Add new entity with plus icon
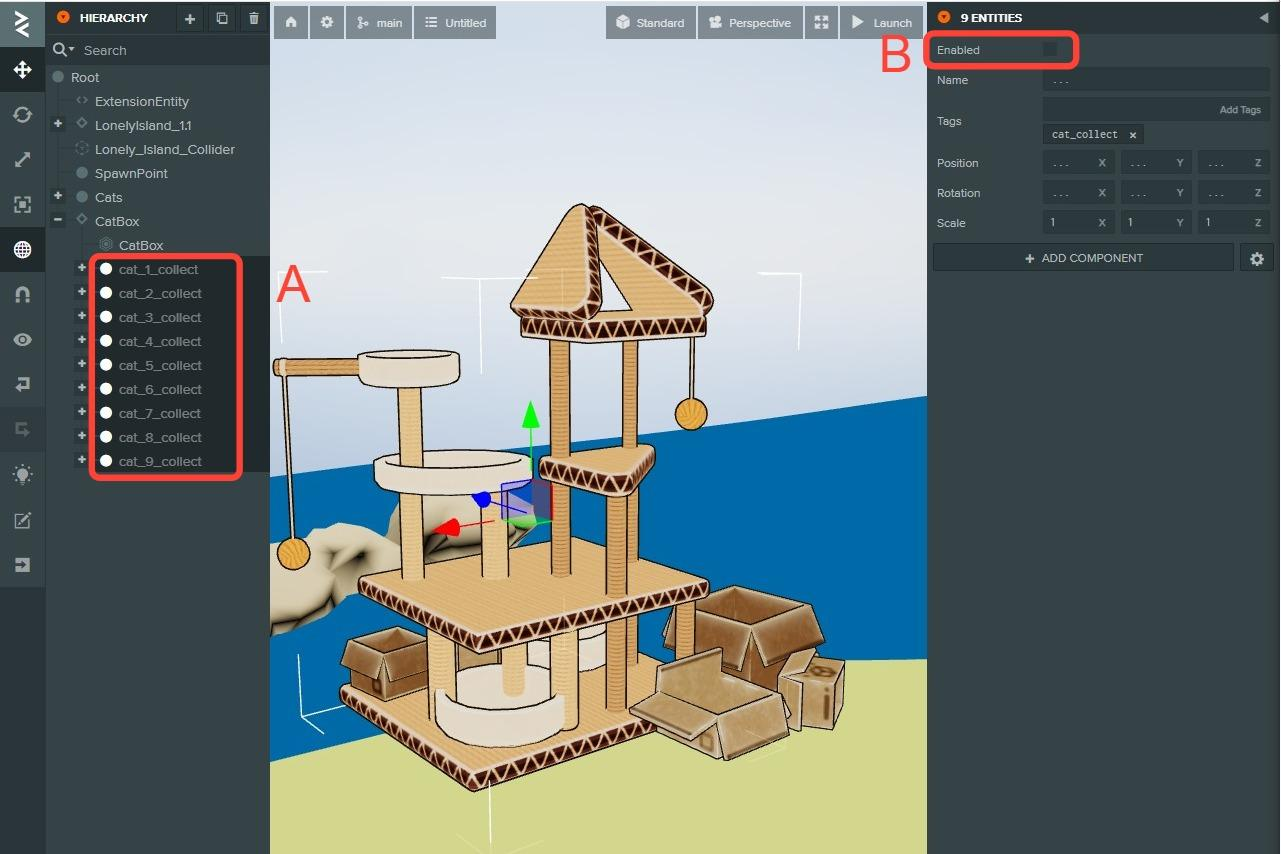 [190, 18]
